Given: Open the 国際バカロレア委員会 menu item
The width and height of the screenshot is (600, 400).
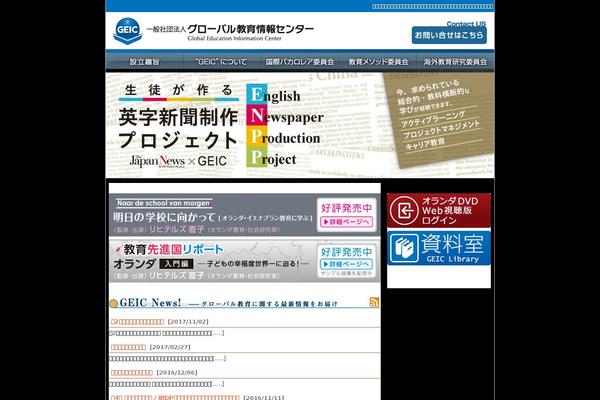Looking at the screenshot, I should [x=300, y=62].
